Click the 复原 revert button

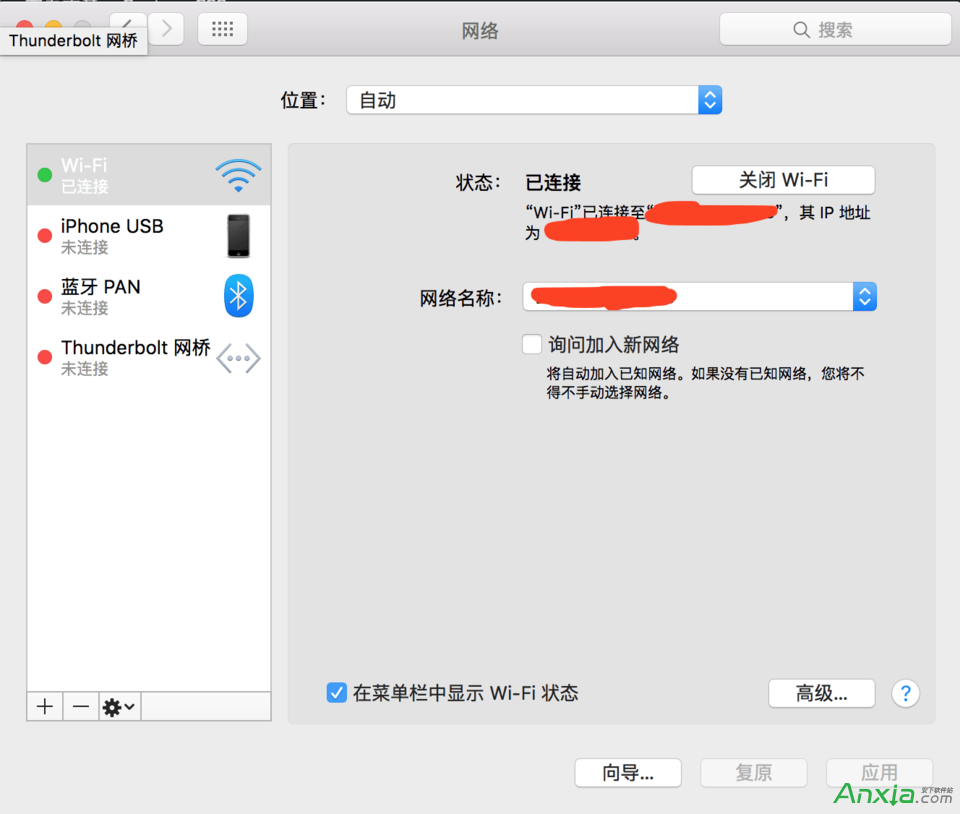tap(754, 772)
